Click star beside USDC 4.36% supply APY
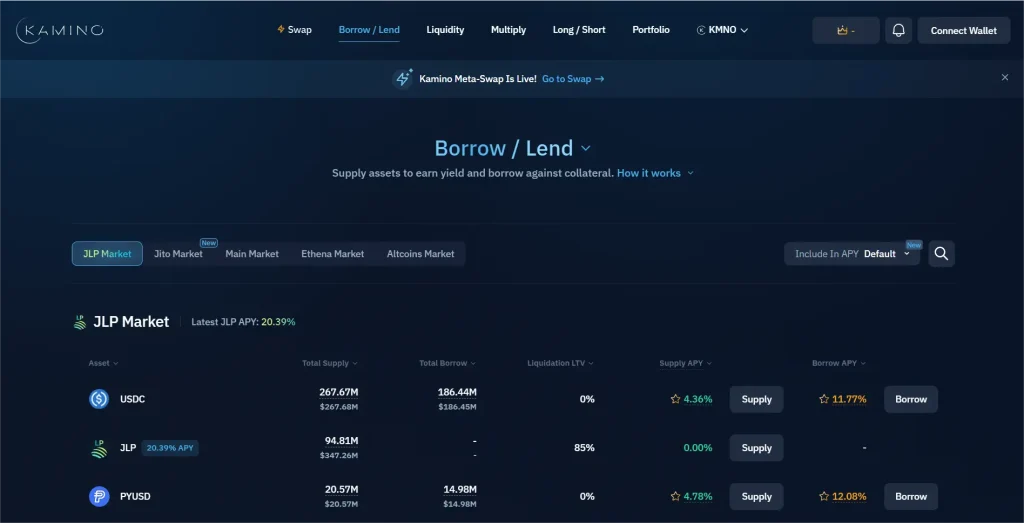This screenshot has width=1024, height=523. 675,399
